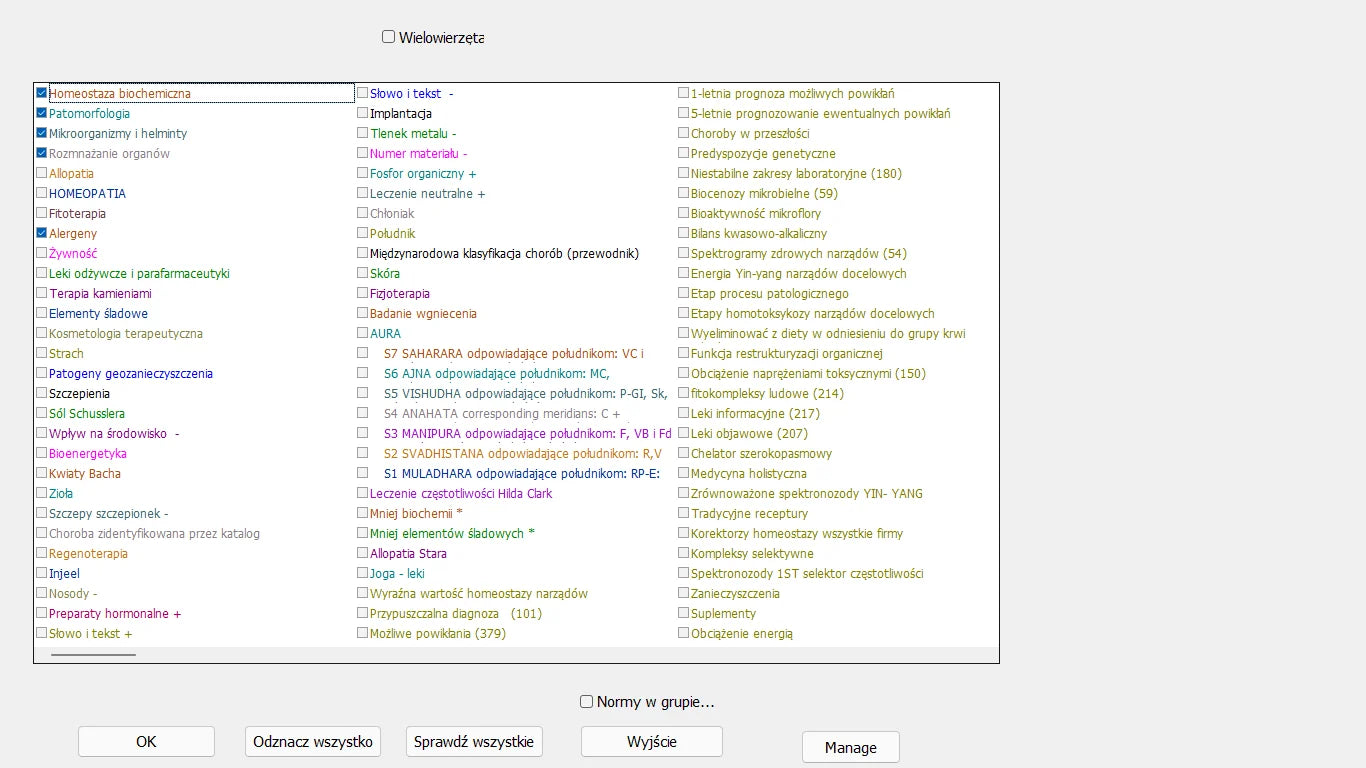
Task: Click the Odznacz wszystko button
Action: (313, 742)
